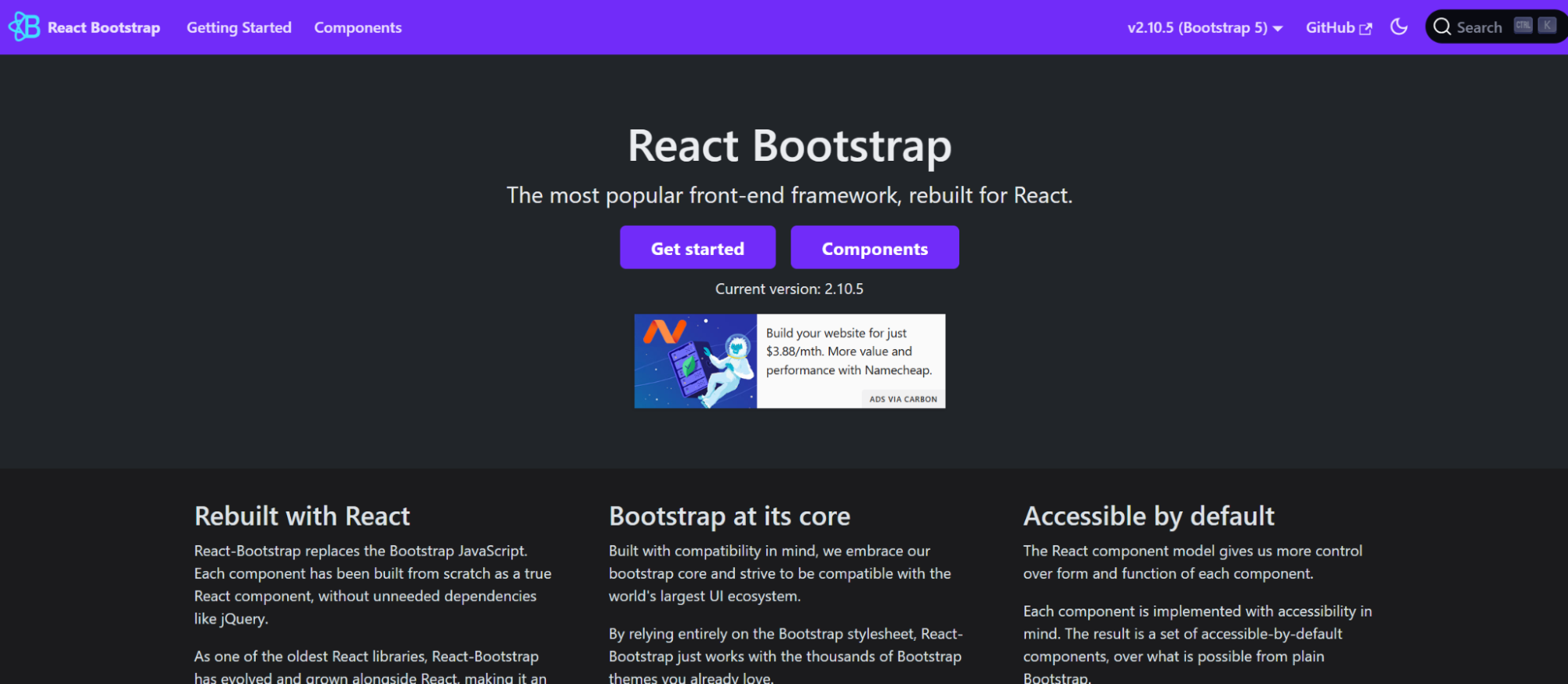Click the React Bootstrap main heading
Viewport: 1568px width, 684px height.
(x=789, y=146)
